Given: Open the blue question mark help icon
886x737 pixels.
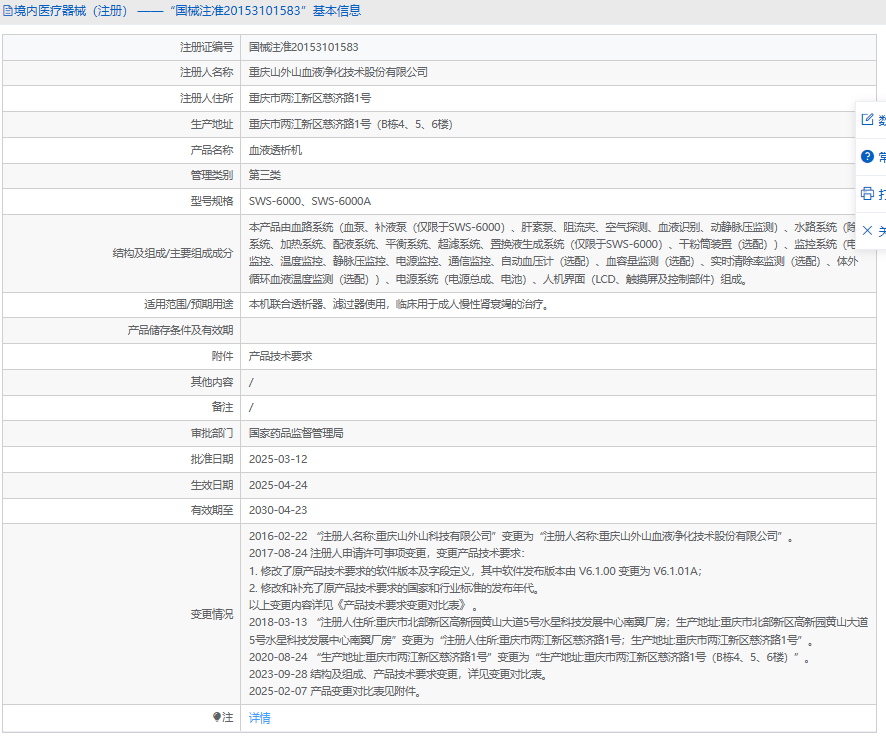Looking at the screenshot, I should click(x=867, y=157).
